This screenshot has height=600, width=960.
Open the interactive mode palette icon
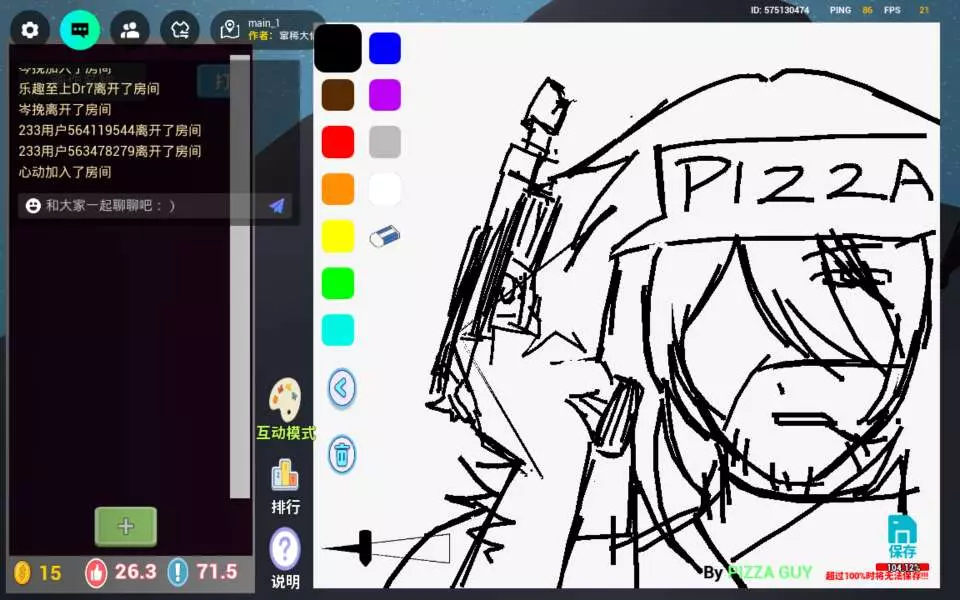285,400
